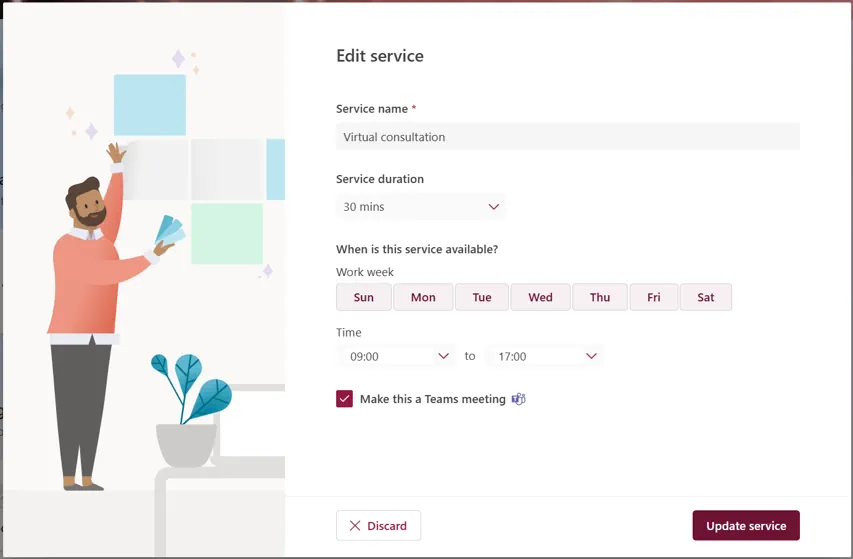This screenshot has width=853, height=559.
Task: Click the Discard button
Action: (379, 525)
